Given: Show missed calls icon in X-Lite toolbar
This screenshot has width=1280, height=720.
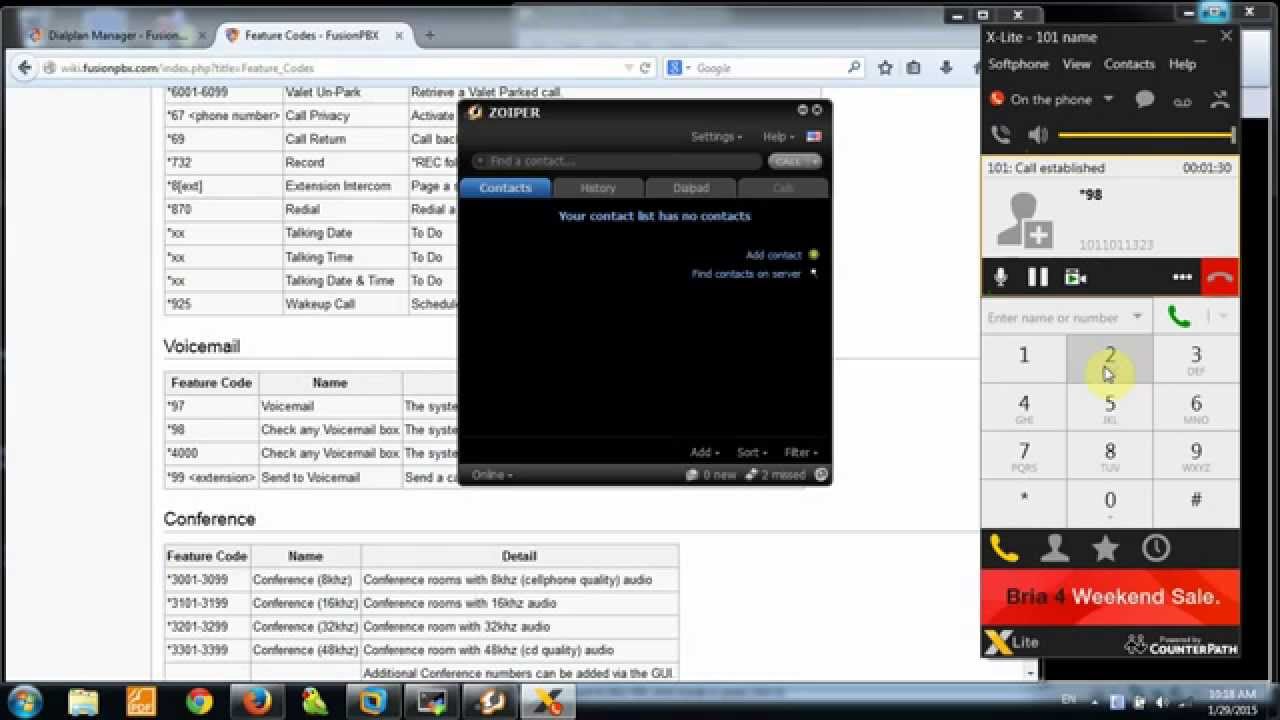Looking at the screenshot, I should pyautogui.click(x=1219, y=99).
